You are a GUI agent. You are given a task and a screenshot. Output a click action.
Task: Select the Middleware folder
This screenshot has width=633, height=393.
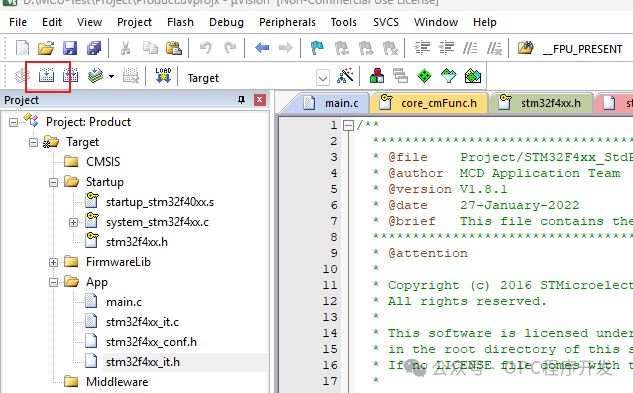(117, 382)
